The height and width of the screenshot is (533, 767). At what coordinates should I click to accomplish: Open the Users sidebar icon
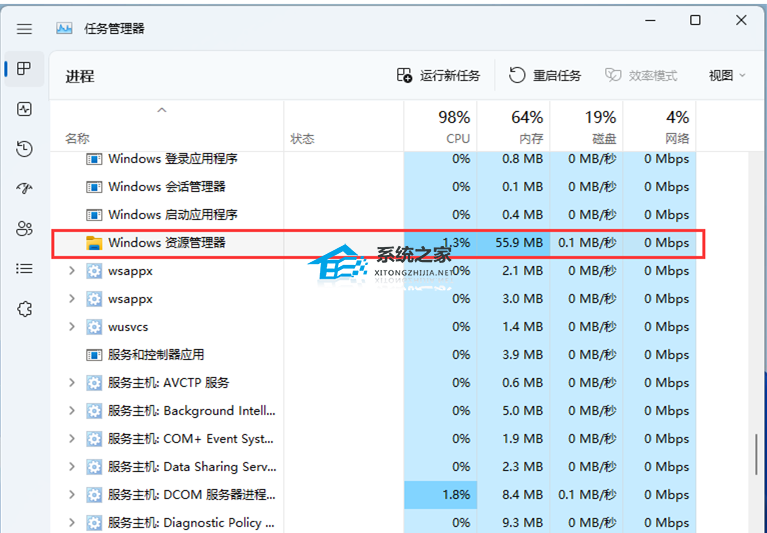(x=25, y=229)
